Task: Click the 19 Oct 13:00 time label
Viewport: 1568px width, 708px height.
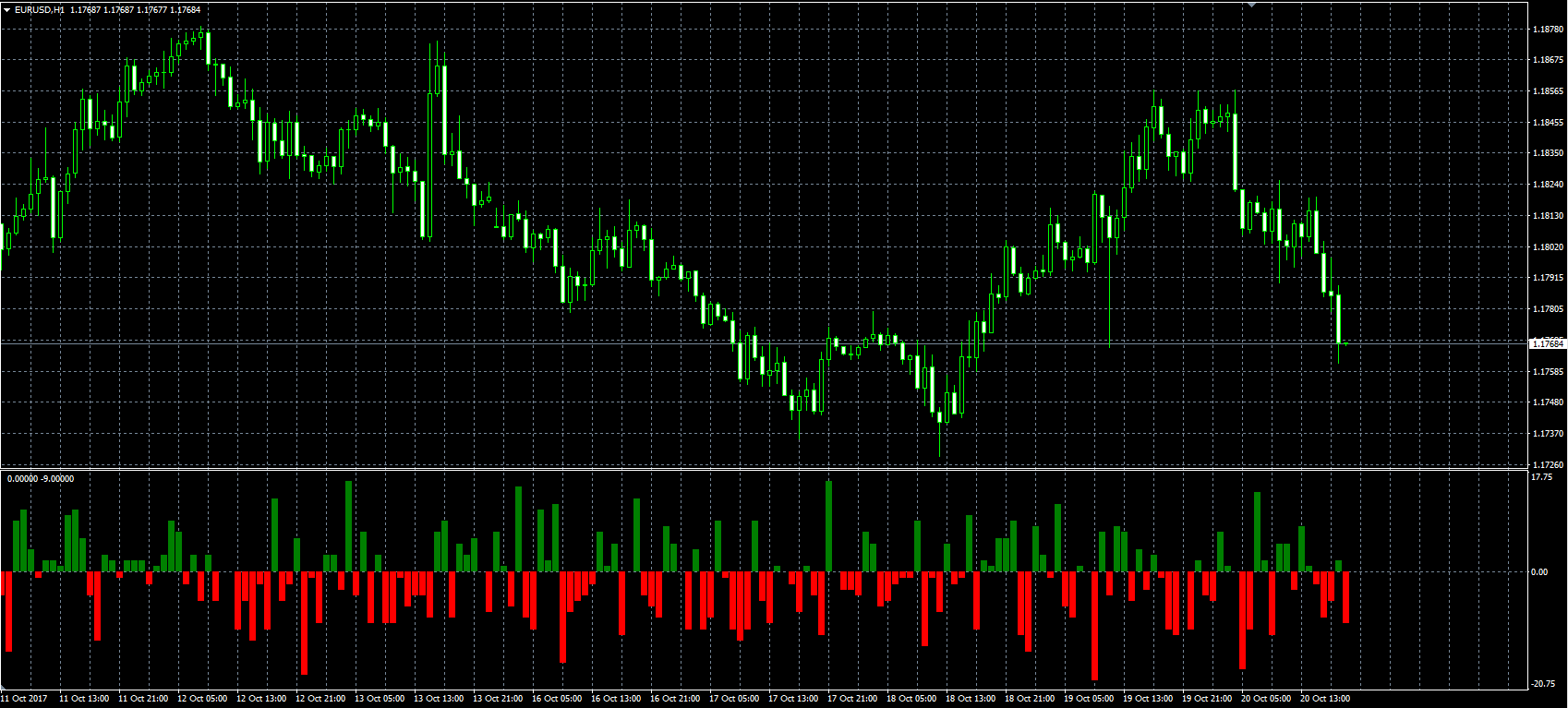Action: click(x=1148, y=699)
